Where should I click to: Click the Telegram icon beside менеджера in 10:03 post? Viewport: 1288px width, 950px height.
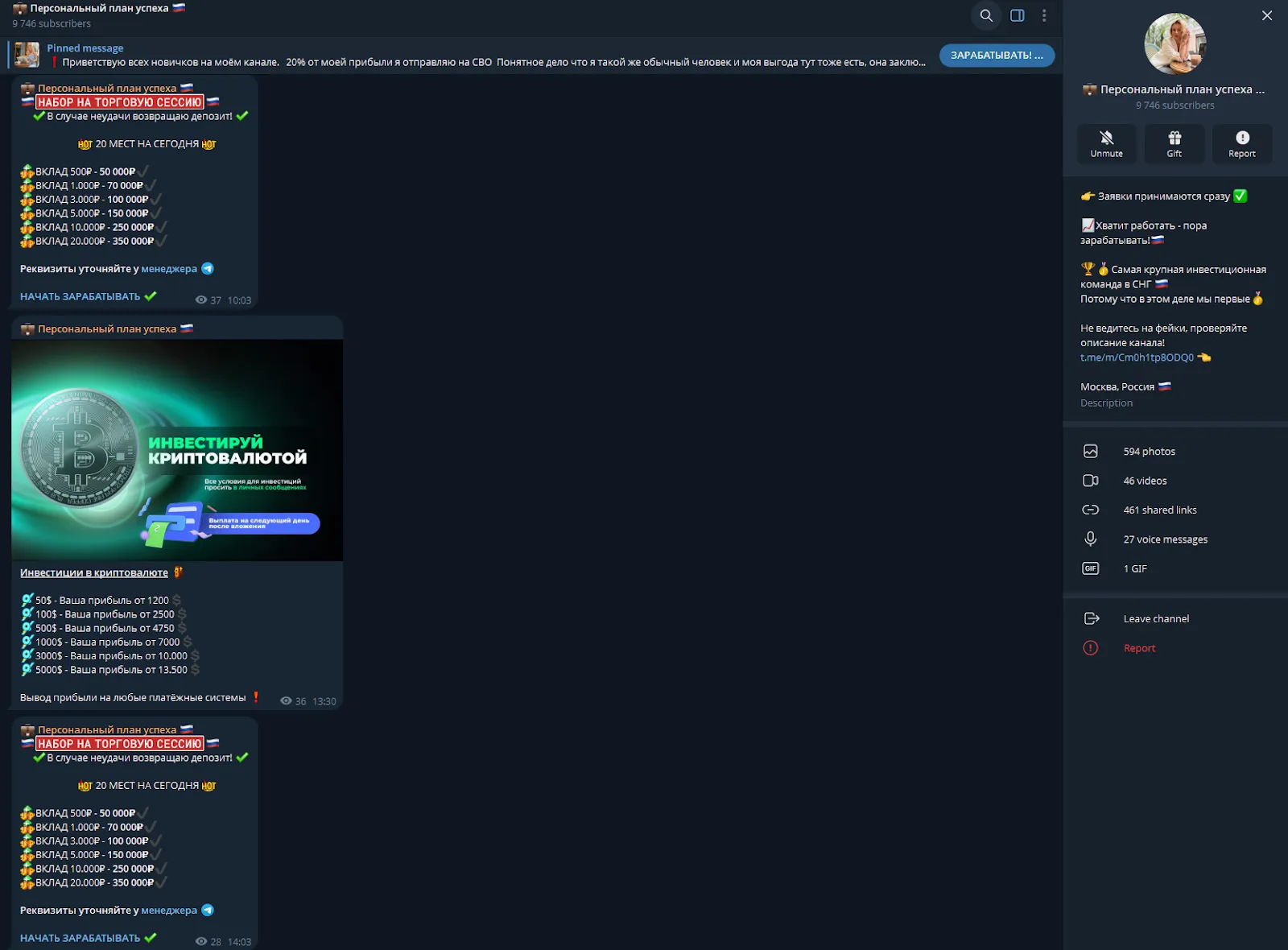208,269
